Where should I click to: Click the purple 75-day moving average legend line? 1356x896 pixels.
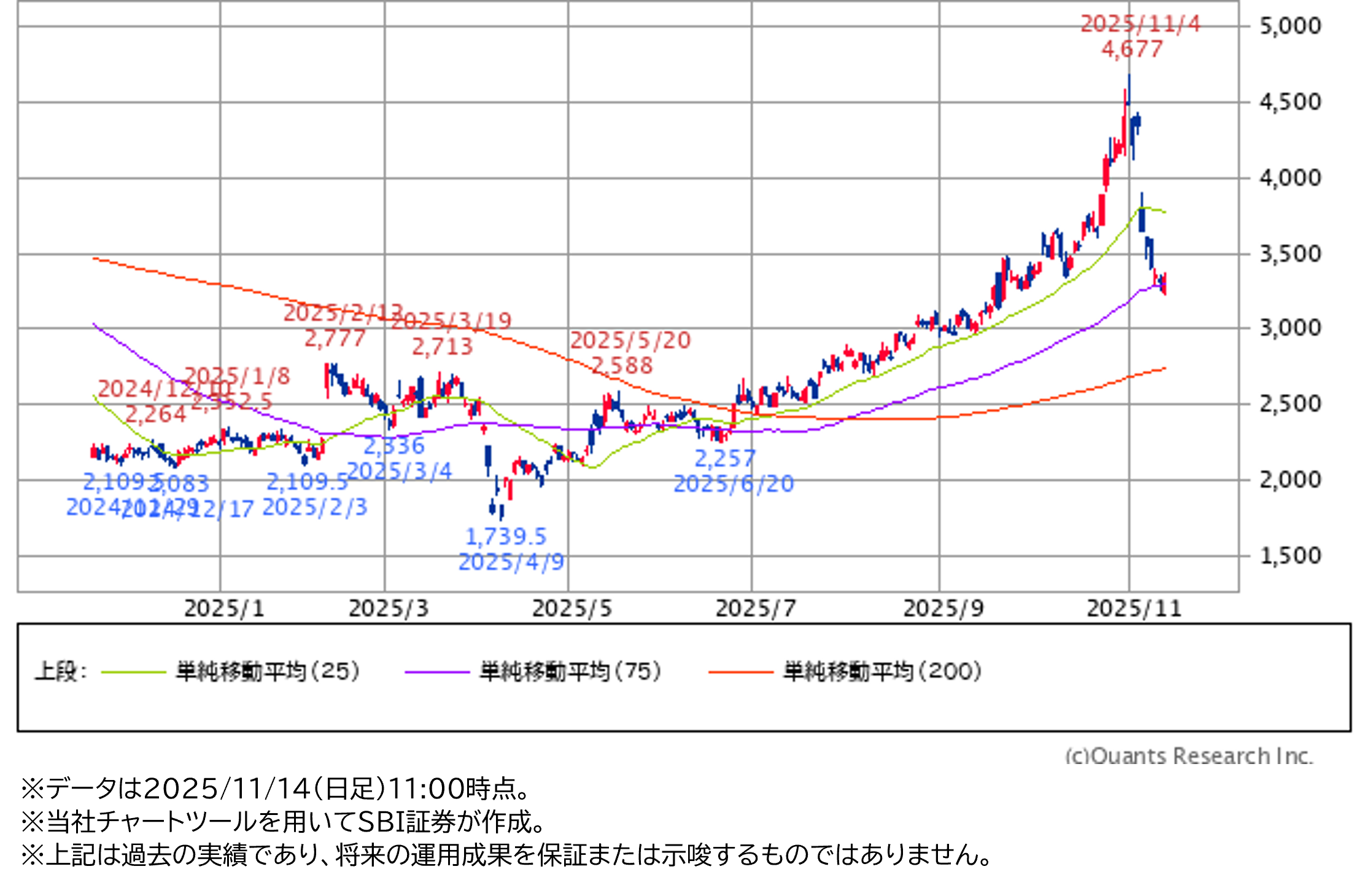click(436, 672)
